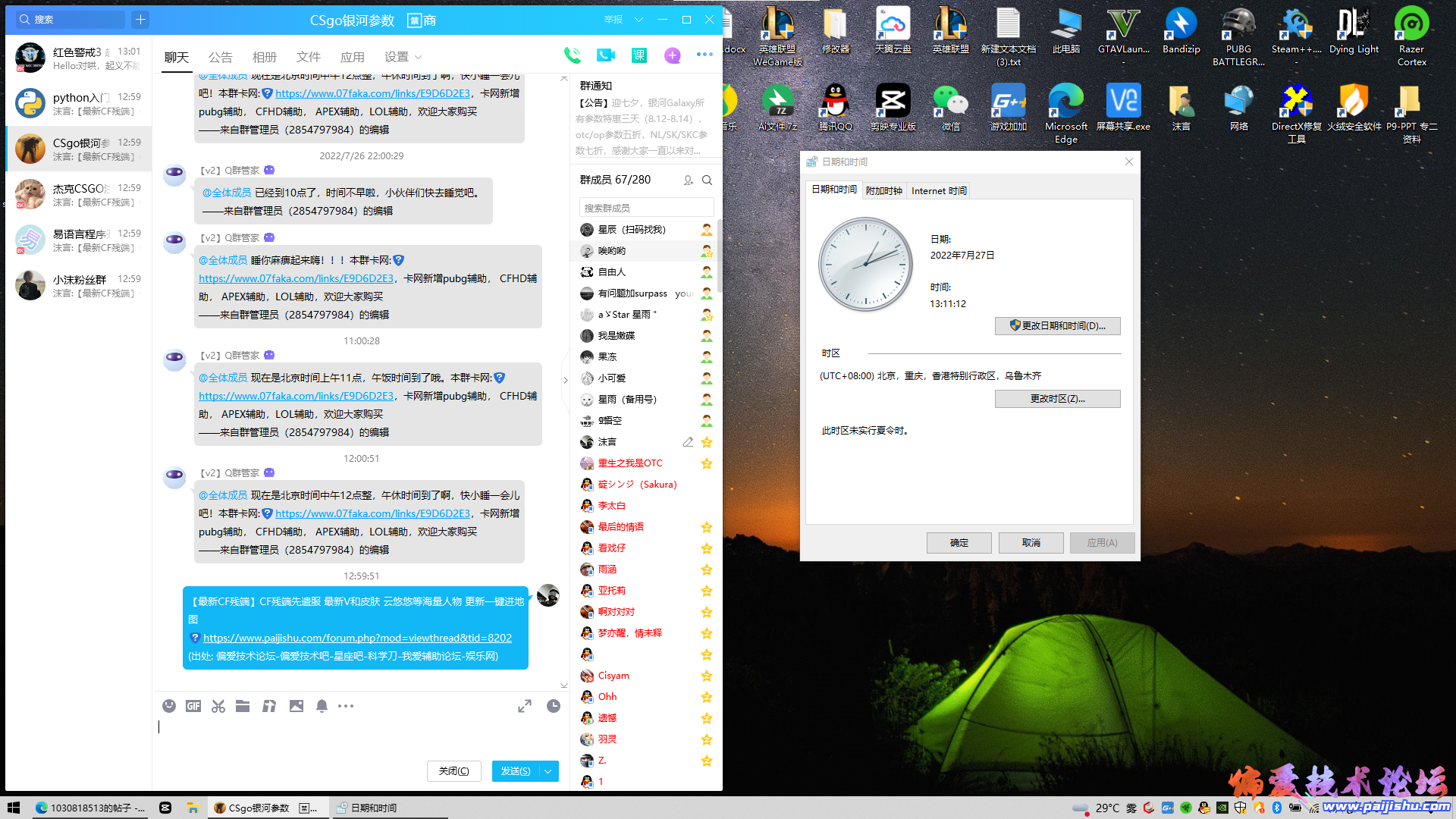Click 关闭(C) button in chat
Screen dimensions: 1456x819
[453, 771]
